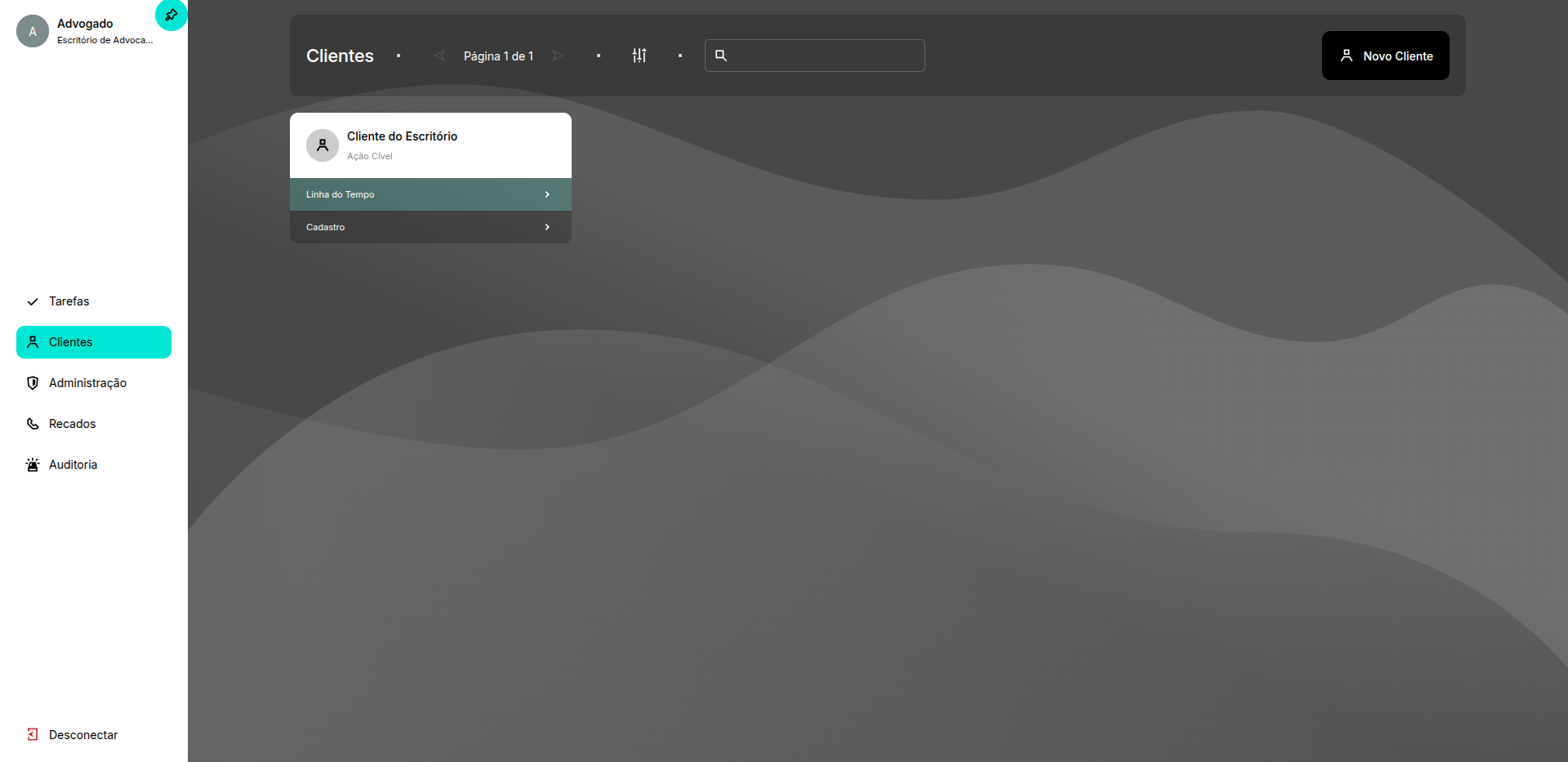Click the Administração shield icon
The width and height of the screenshot is (1568, 762).
(x=33, y=383)
